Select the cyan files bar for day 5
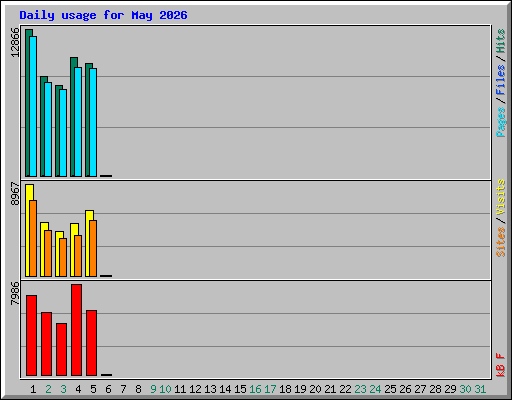The width and height of the screenshot is (512, 400). point(93,122)
